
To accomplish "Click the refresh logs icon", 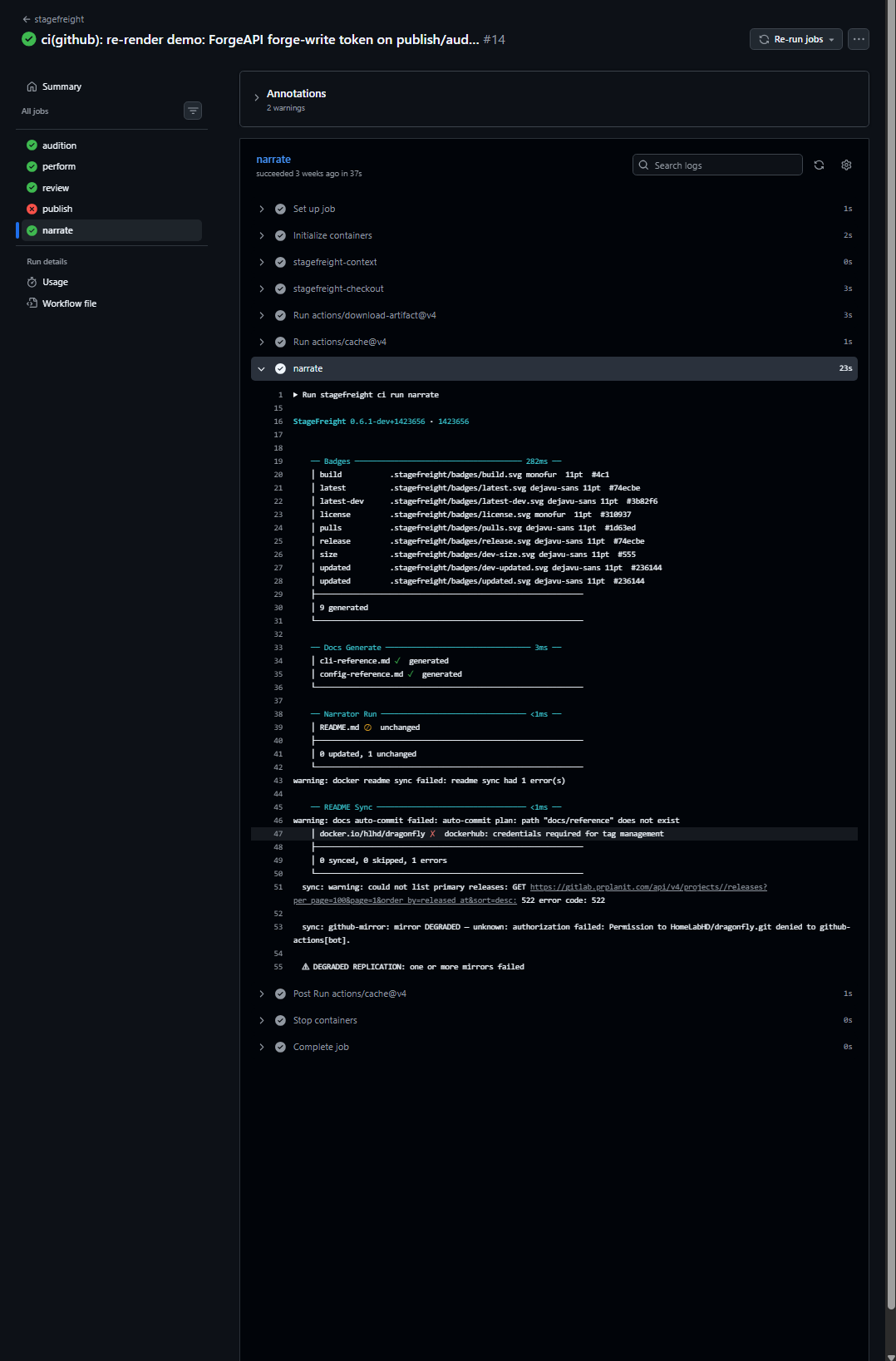I will 819,165.
